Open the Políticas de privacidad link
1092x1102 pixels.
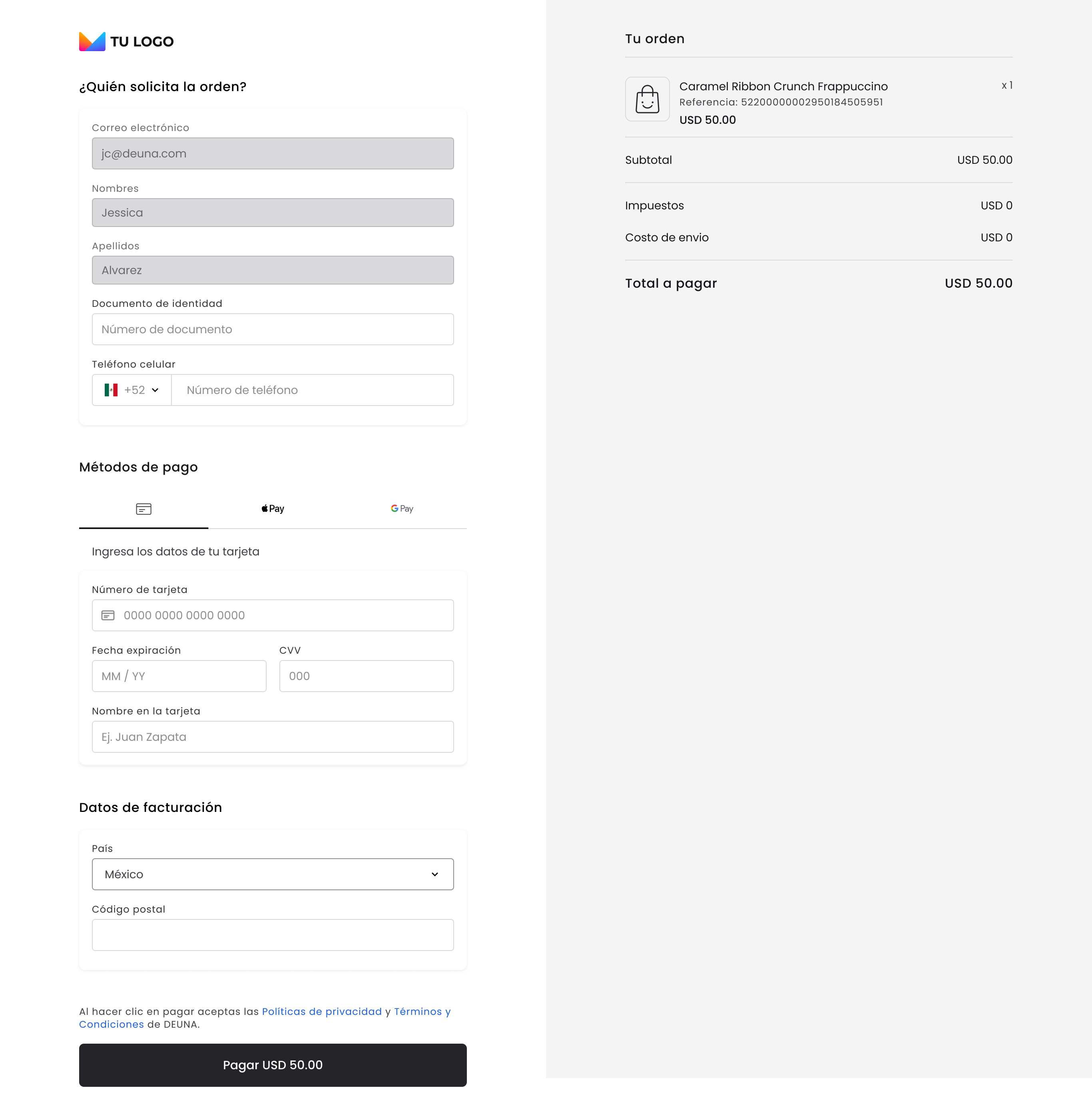click(x=322, y=1012)
